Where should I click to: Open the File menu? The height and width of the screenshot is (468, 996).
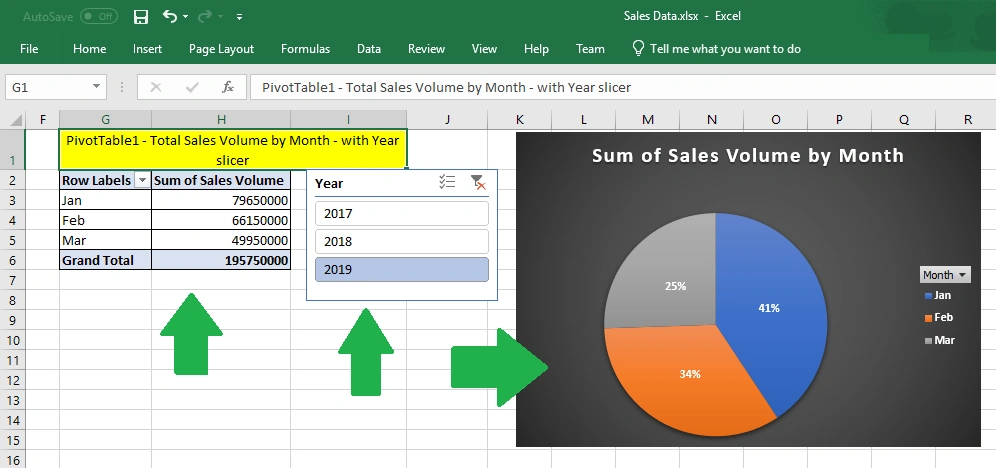point(29,49)
